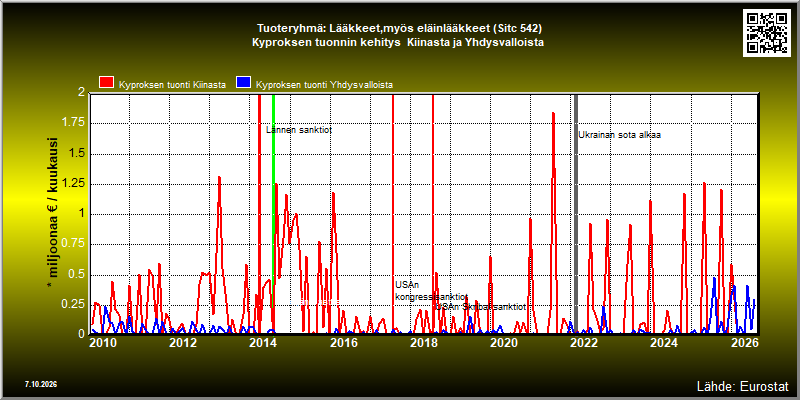Viewport: 800px width, 400px height.
Task: Click the red vertical marker line at 2018
Action: pyautogui.click(x=433, y=213)
